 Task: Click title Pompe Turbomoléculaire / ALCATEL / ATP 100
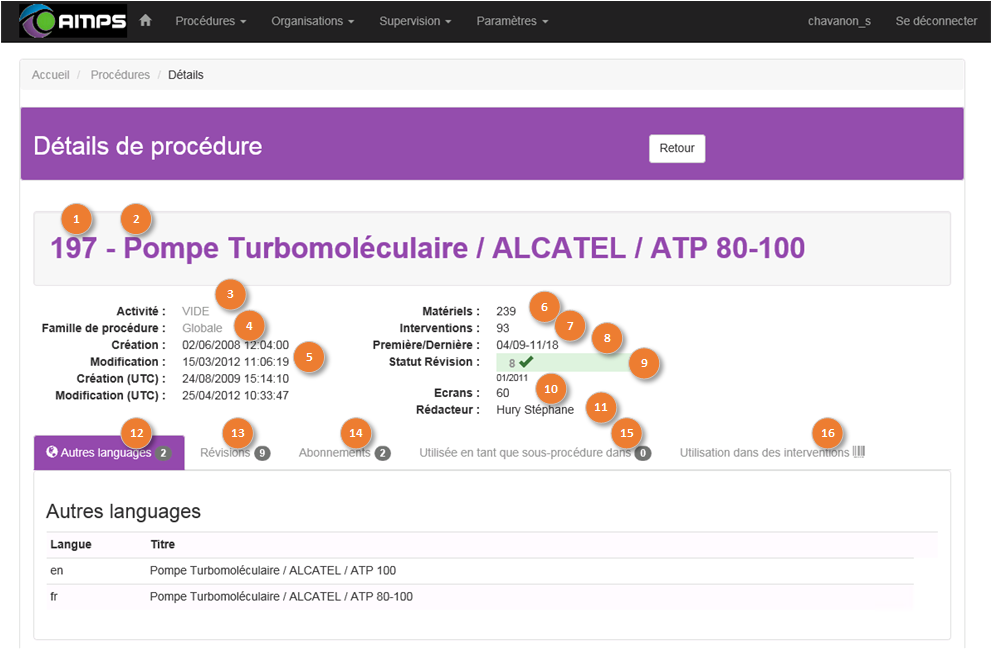[x=273, y=570]
